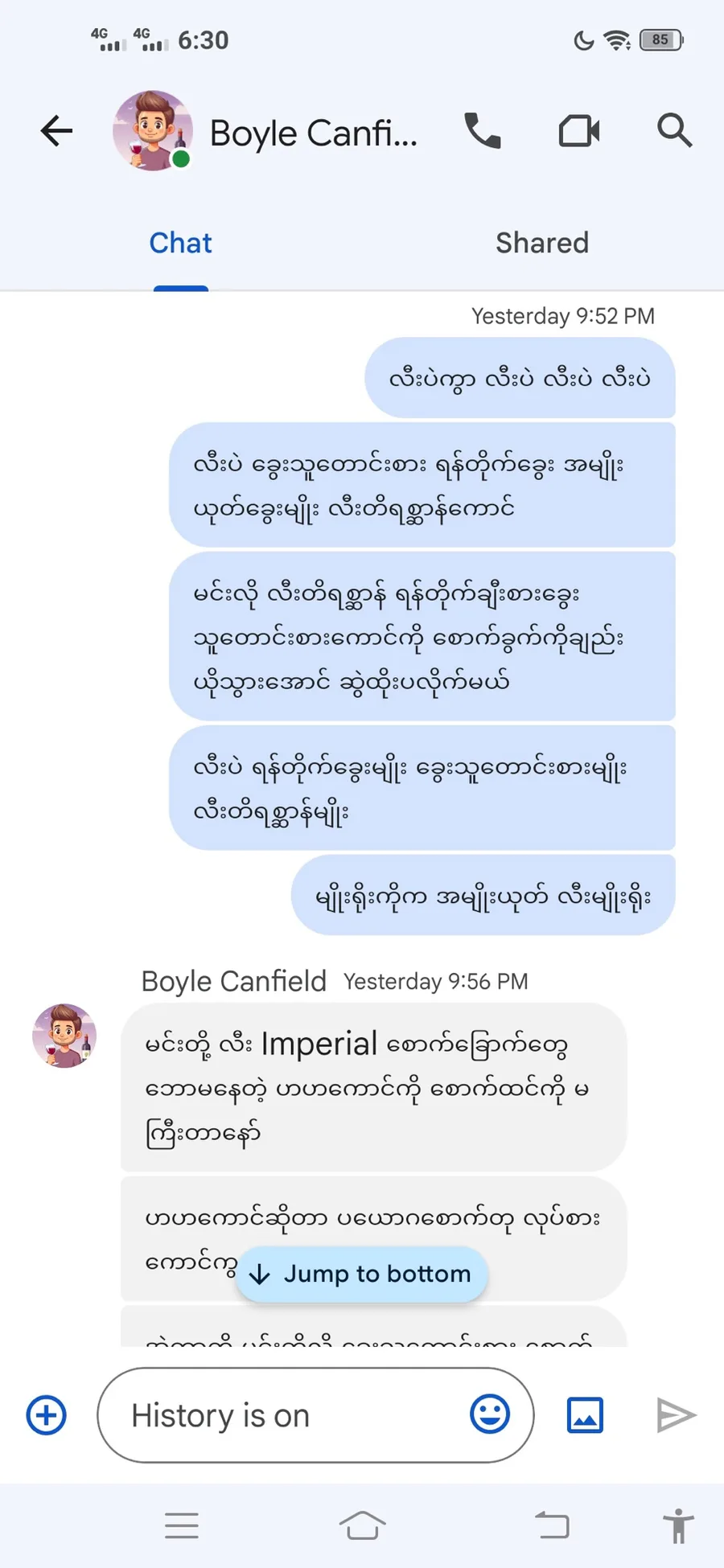724x1568 pixels.
Task: Attach an image from gallery
Action: click(x=585, y=1415)
